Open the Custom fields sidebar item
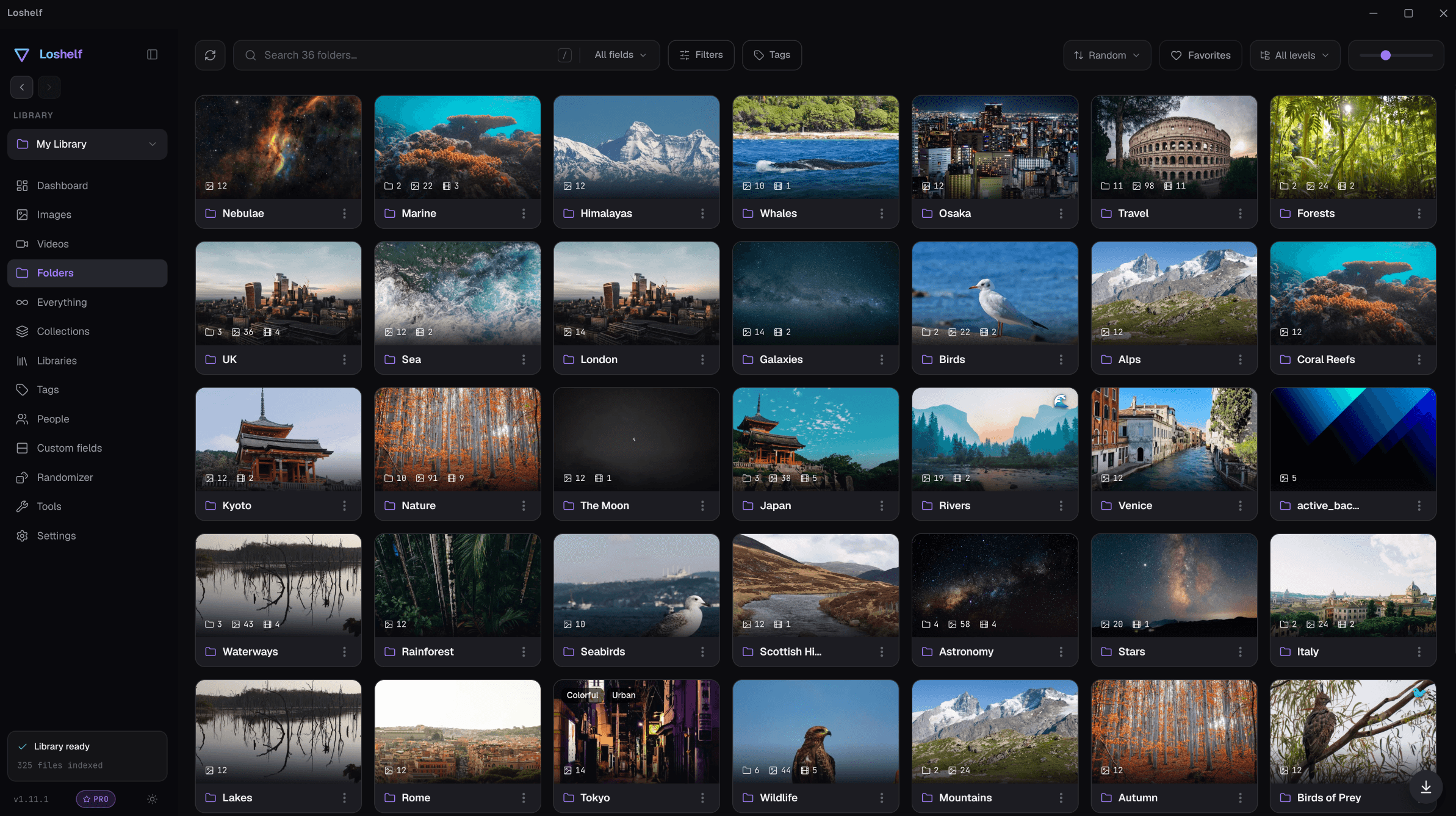 coord(87,448)
